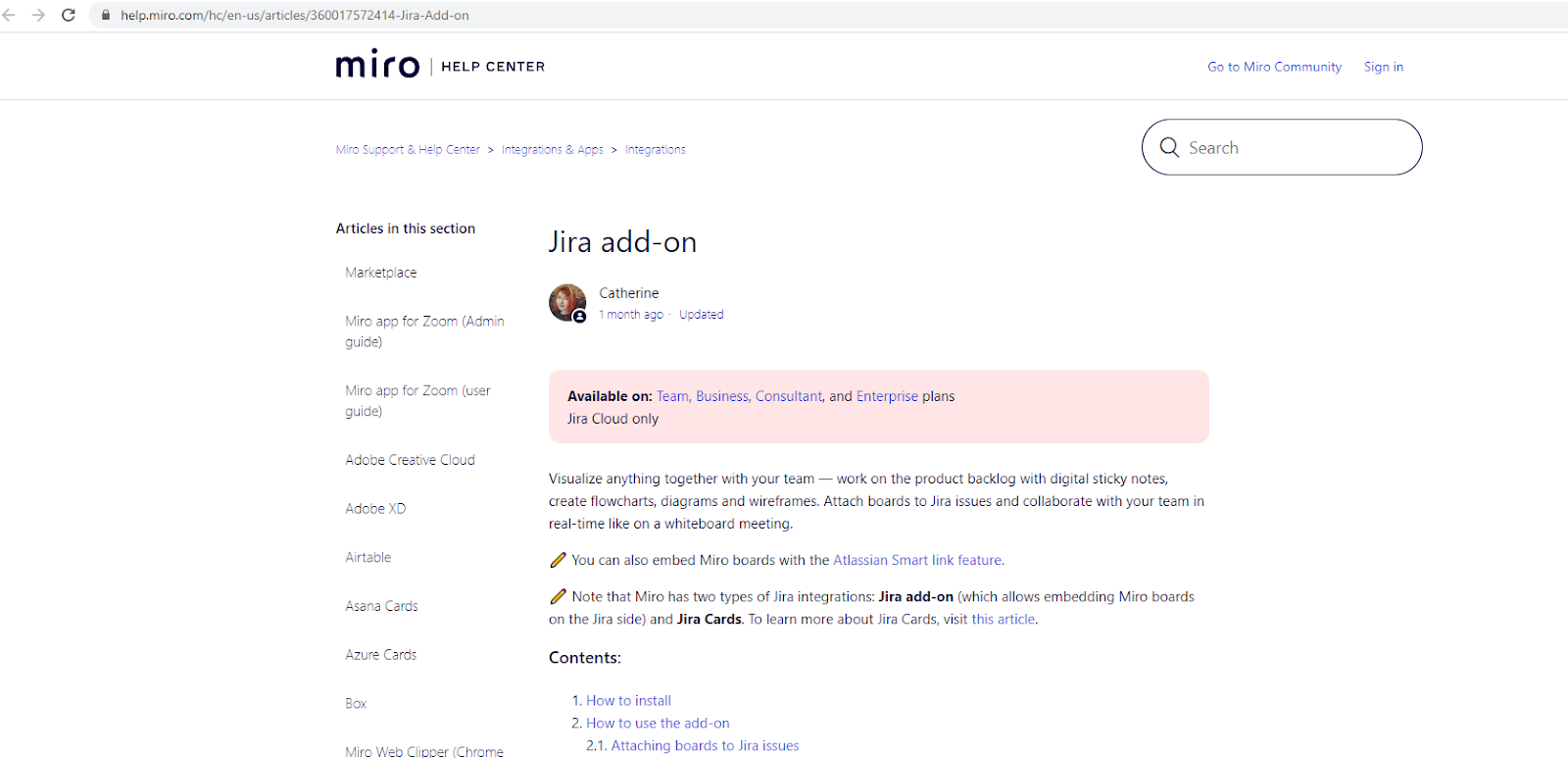This screenshot has height=758, width=1568.
Task: Click the browser back arrow
Action: (10, 15)
